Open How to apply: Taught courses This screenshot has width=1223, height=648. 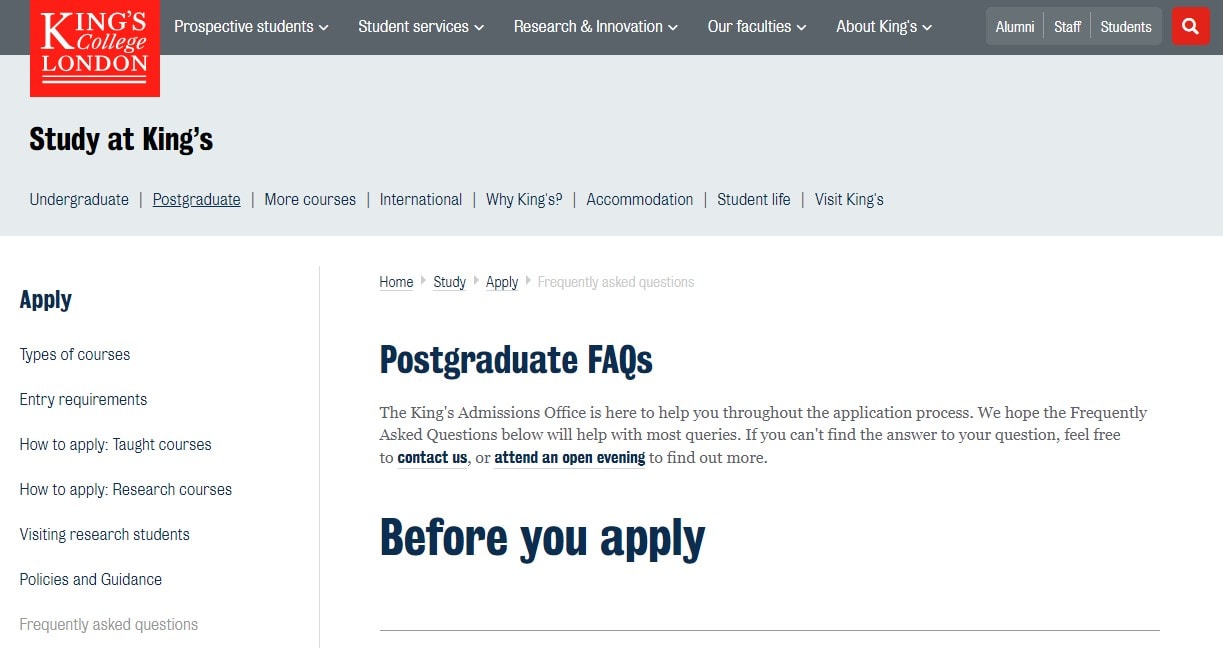click(x=116, y=444)
